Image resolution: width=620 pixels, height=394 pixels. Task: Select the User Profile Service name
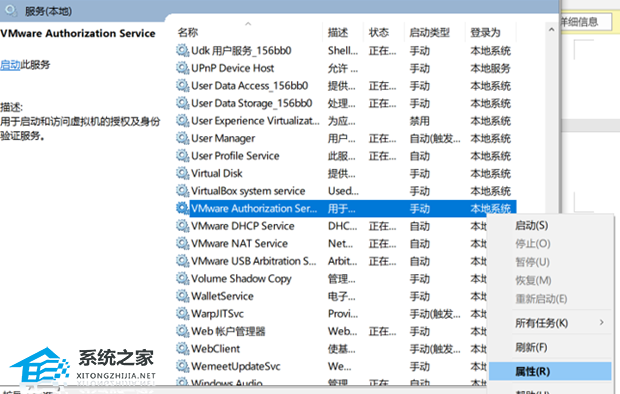click(x=235, y=155)
